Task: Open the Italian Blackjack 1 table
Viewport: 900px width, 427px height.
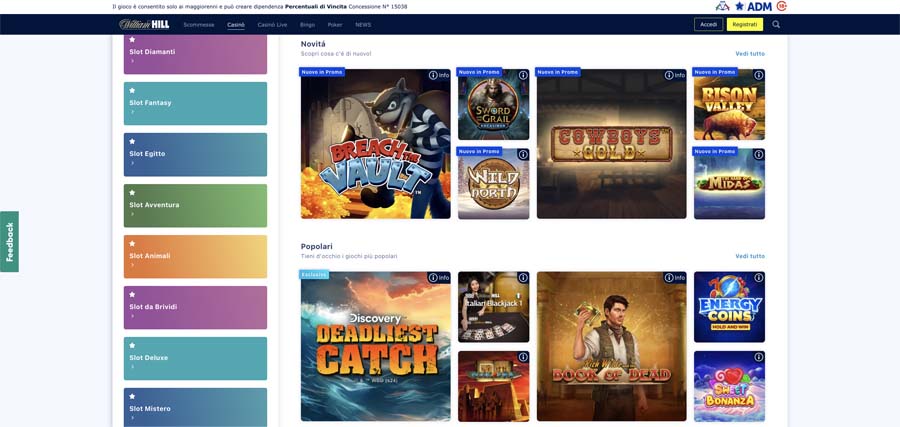Action: point(494,307)
